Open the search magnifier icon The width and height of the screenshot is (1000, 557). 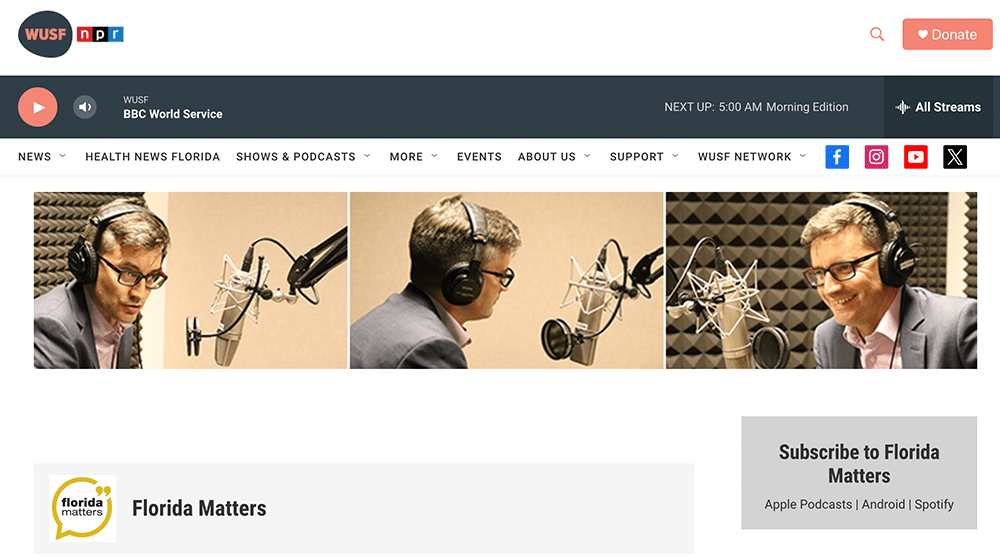coord(877,34)
